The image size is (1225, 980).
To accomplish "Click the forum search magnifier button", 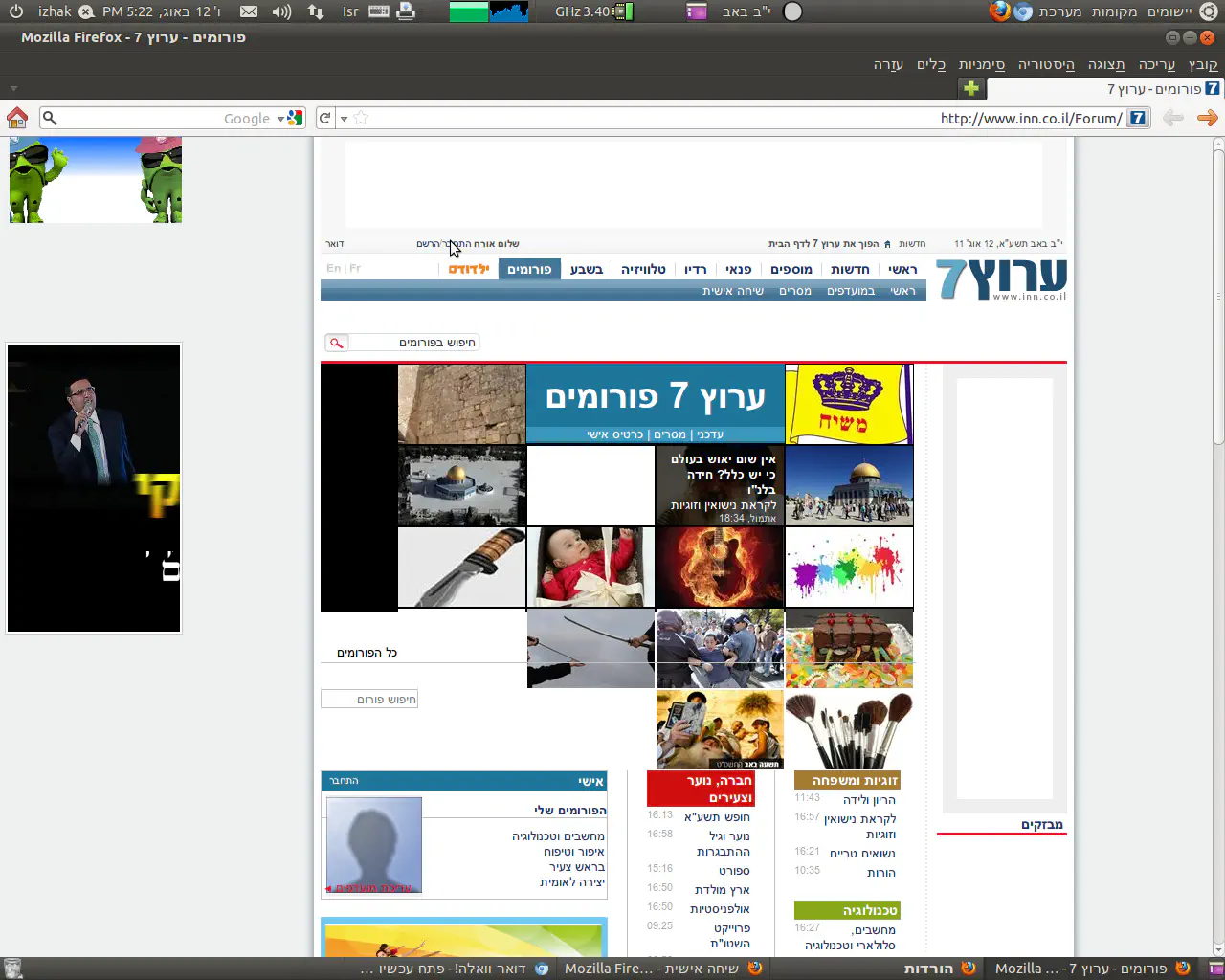I will 336,343.
